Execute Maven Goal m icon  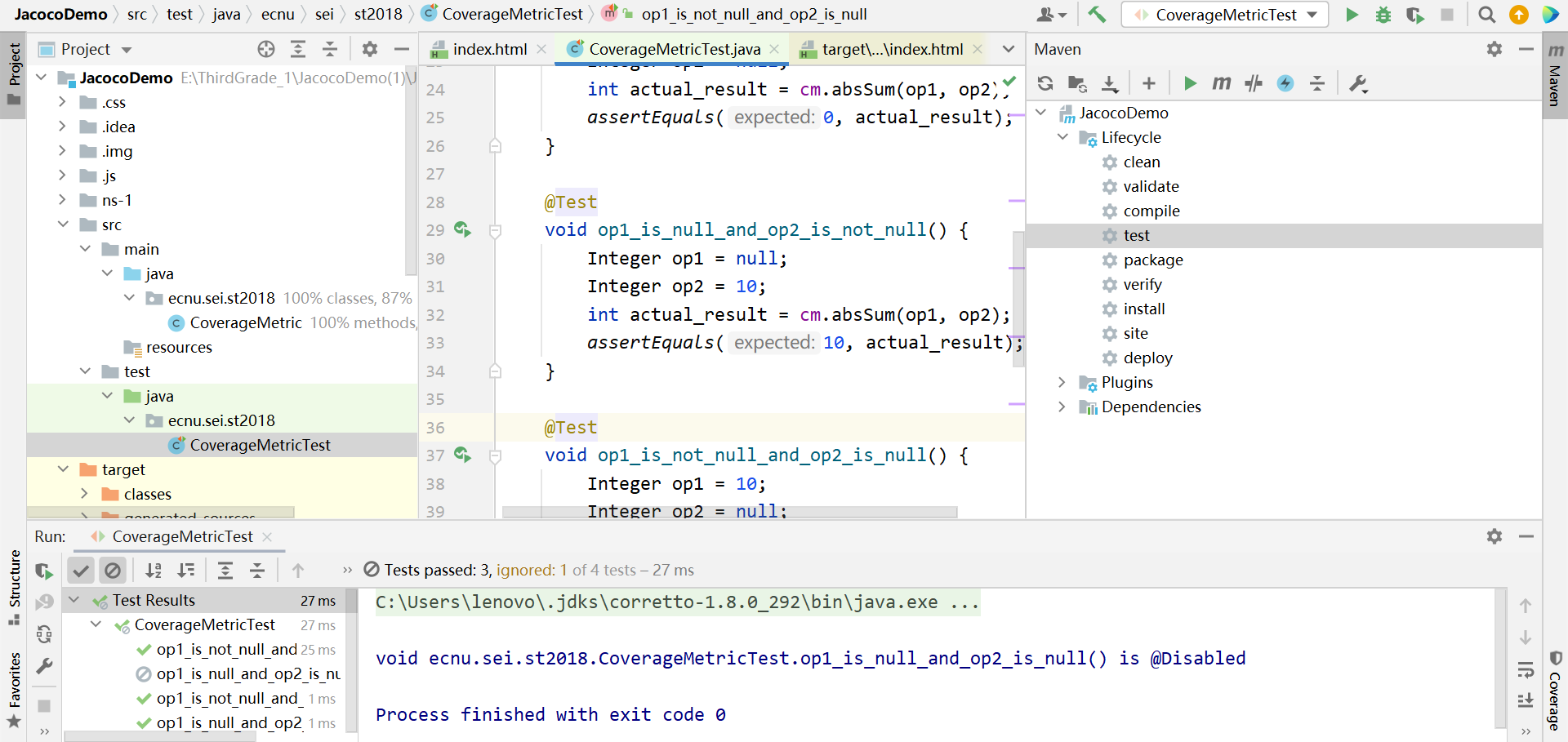(1222, 83)
